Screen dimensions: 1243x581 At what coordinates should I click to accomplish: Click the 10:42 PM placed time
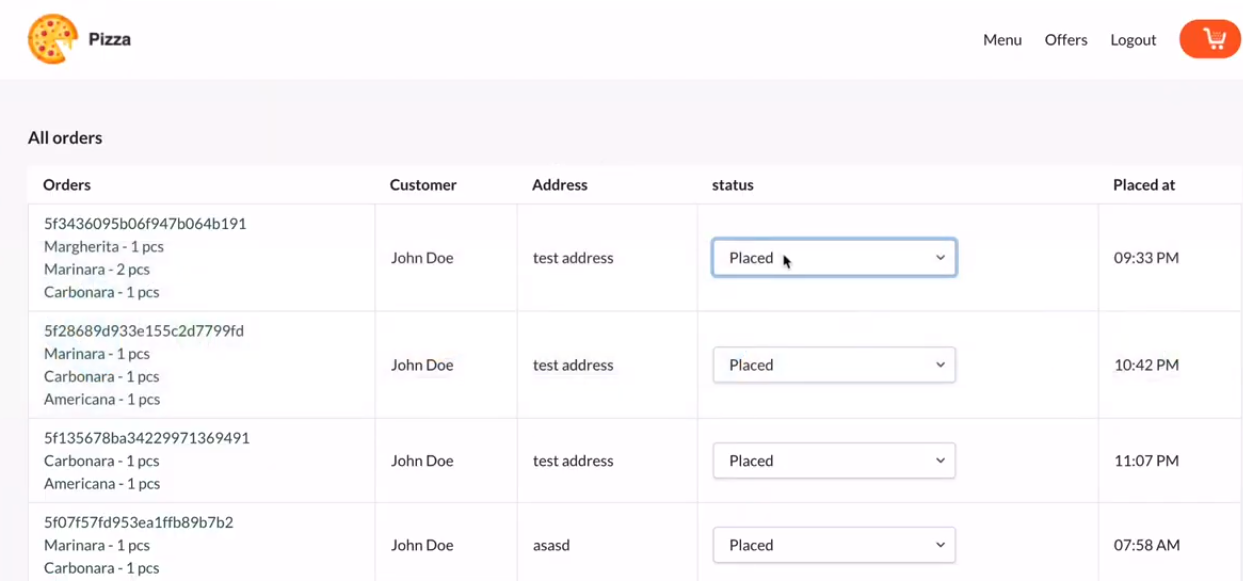1146,365
